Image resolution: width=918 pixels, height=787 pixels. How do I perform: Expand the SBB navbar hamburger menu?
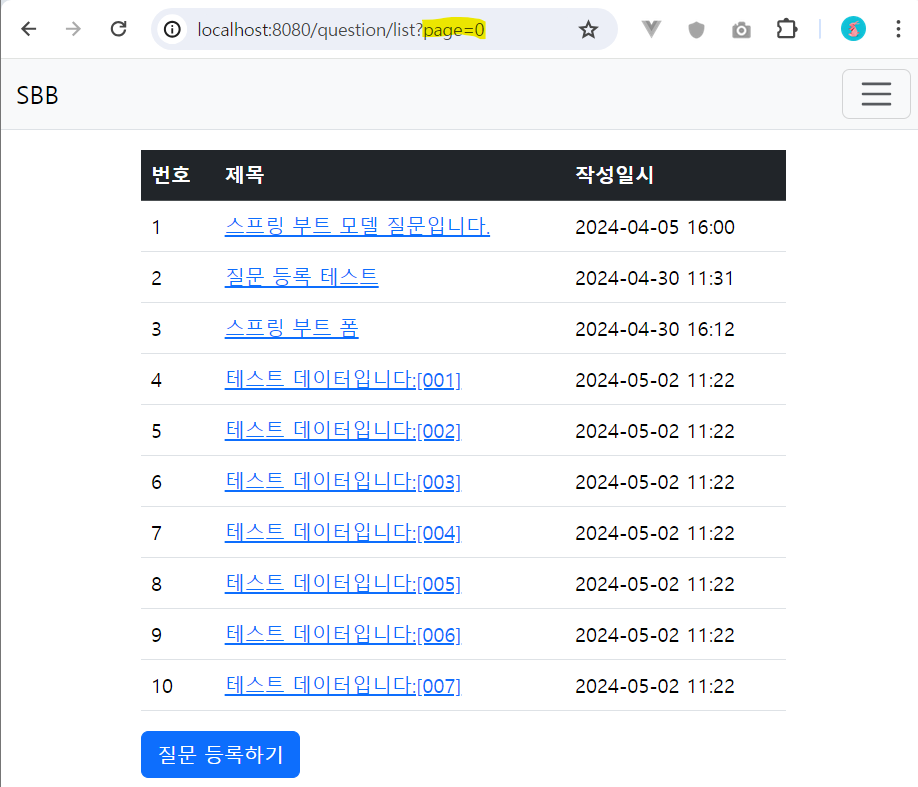(x=876, y=94)
